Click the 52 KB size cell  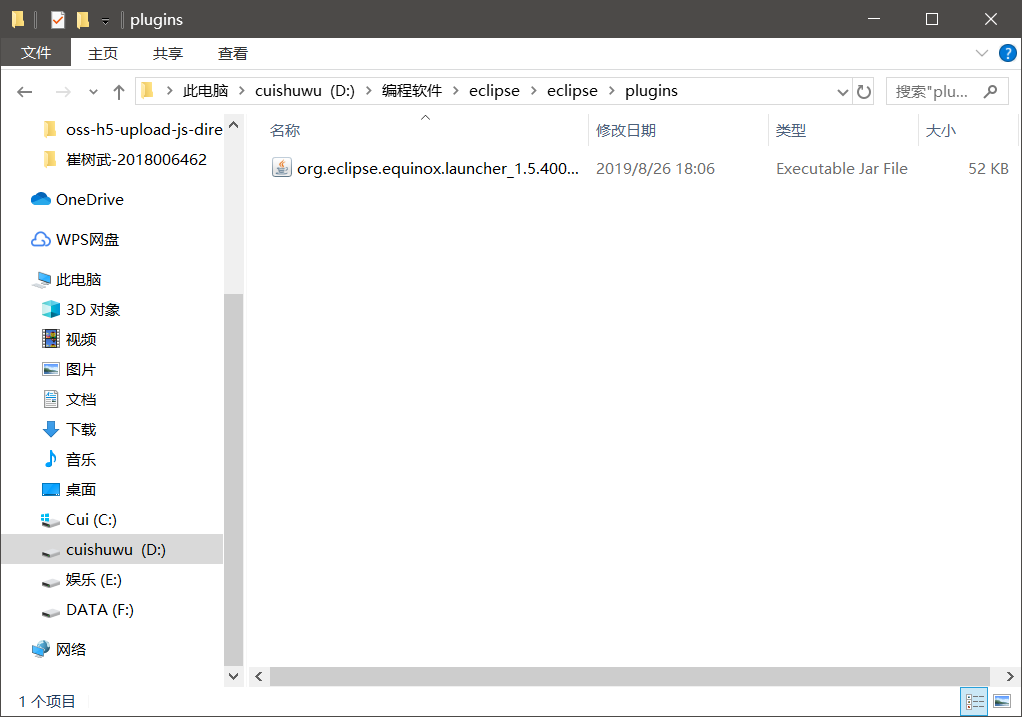click(x=988, y=169)
